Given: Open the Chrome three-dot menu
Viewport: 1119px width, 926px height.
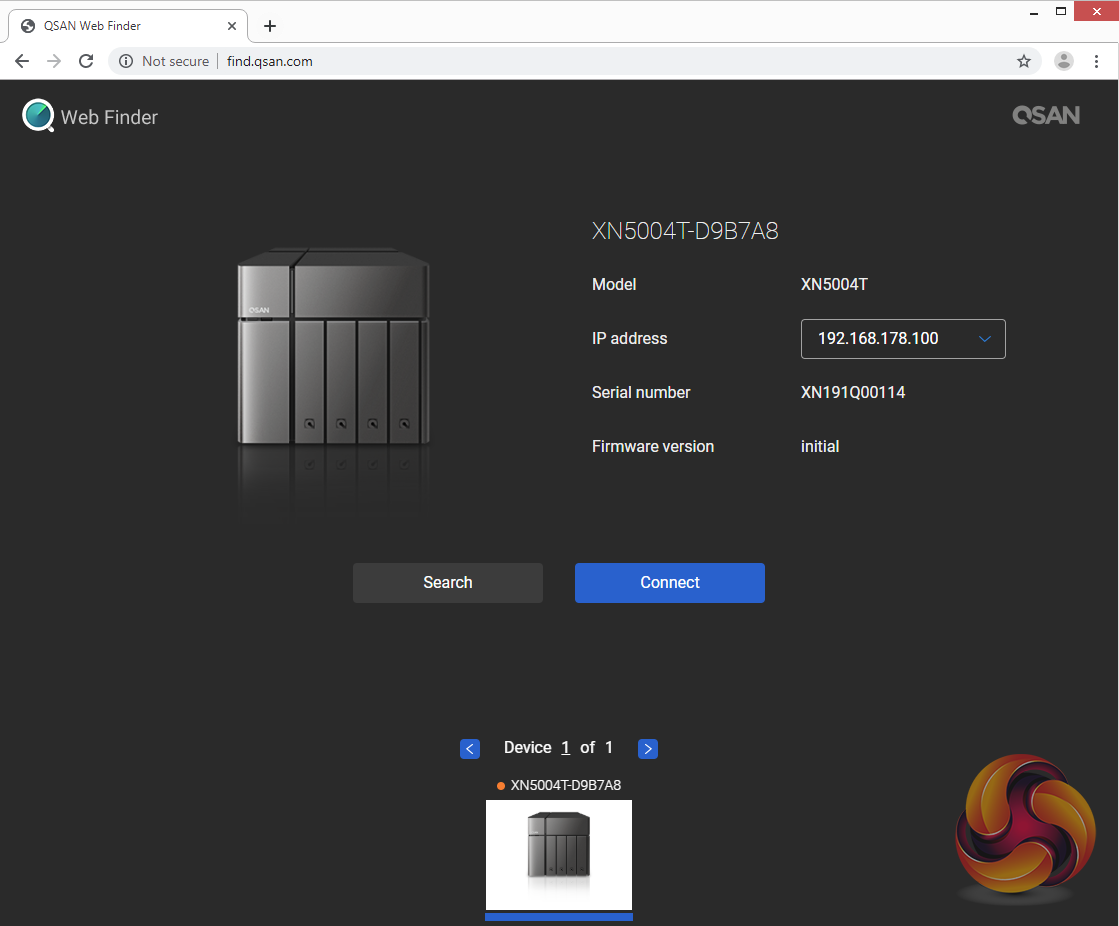Looking at the screenshot, I should (x=1097, y=61).
